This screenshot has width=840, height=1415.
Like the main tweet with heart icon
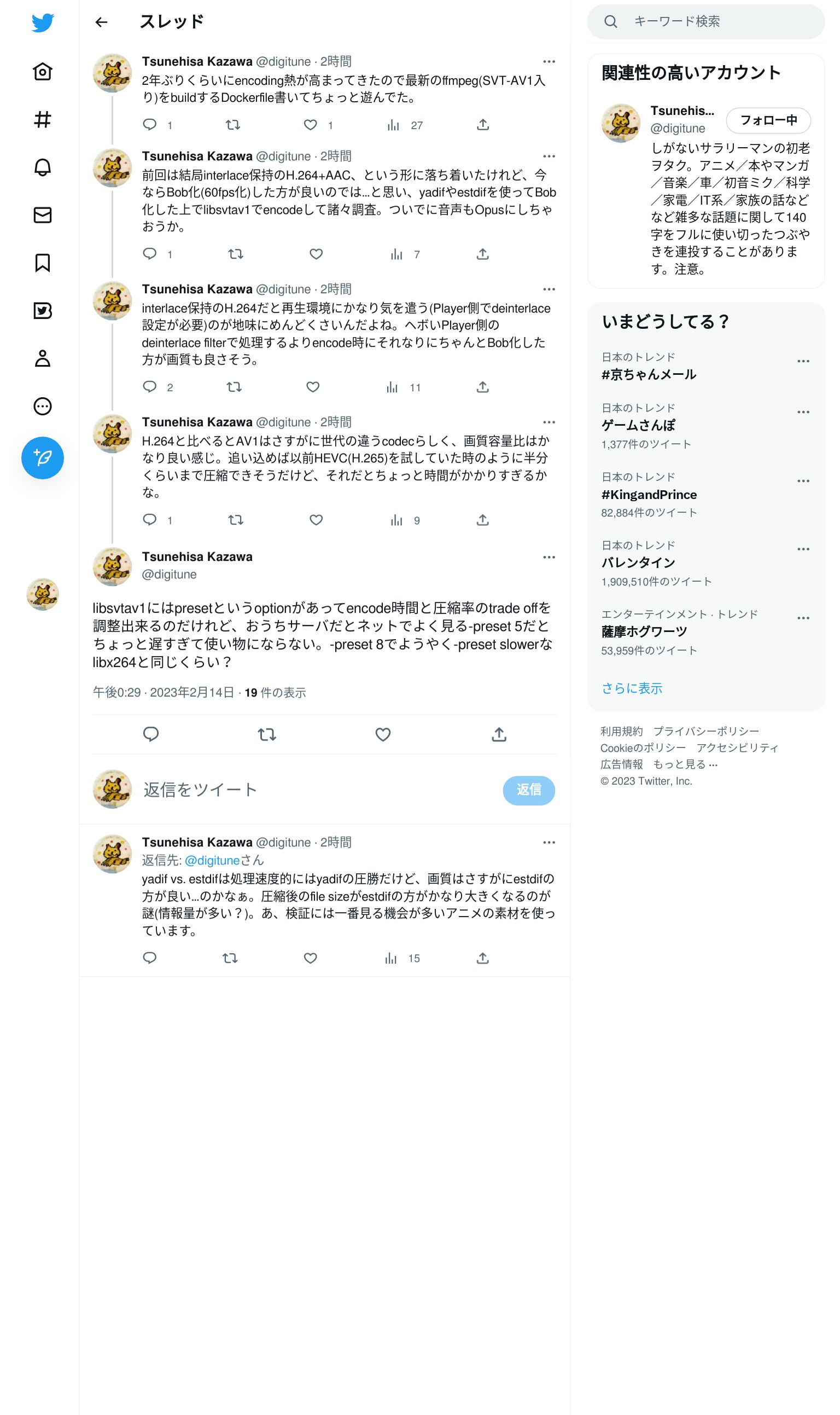pyautogui.click(x=383, y=734)
